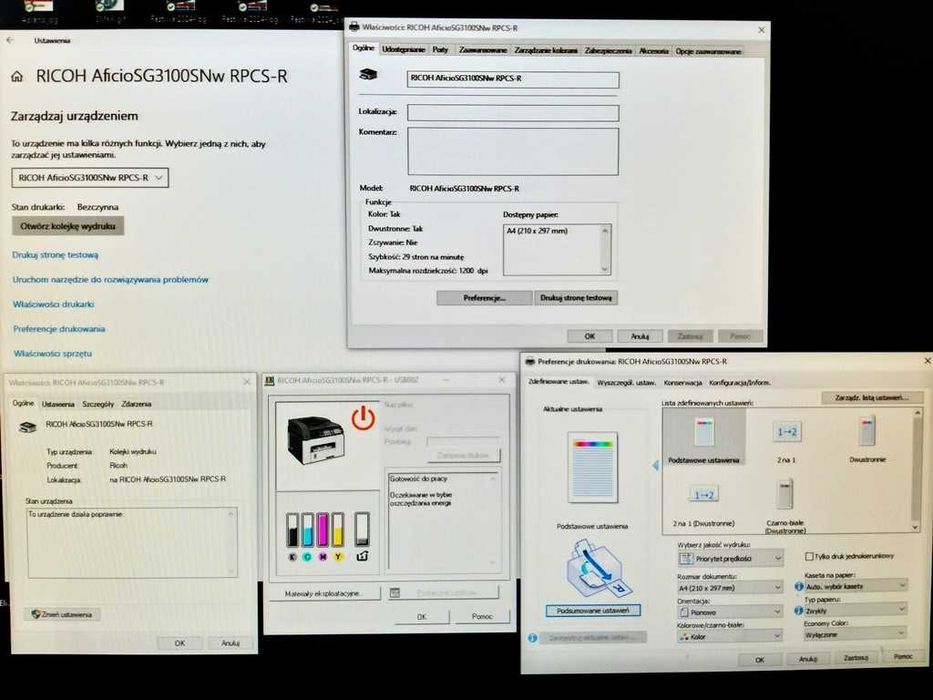
Task: Open the Preferencje drukowania link
Action: (59, 329)
